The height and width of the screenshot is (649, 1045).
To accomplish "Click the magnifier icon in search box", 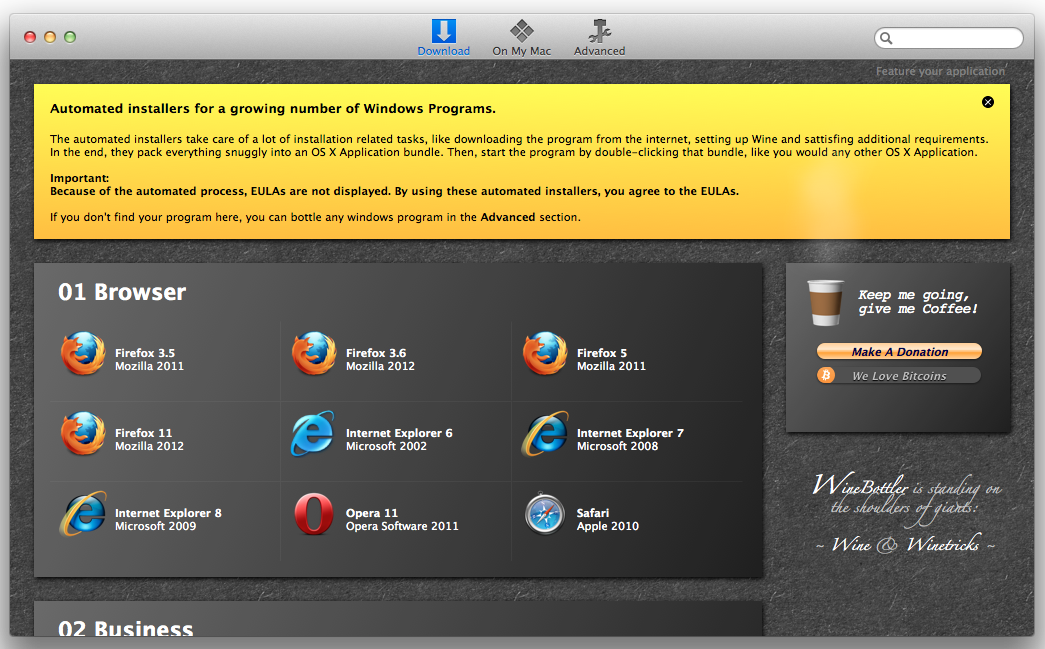I will [x=886, y=38].
